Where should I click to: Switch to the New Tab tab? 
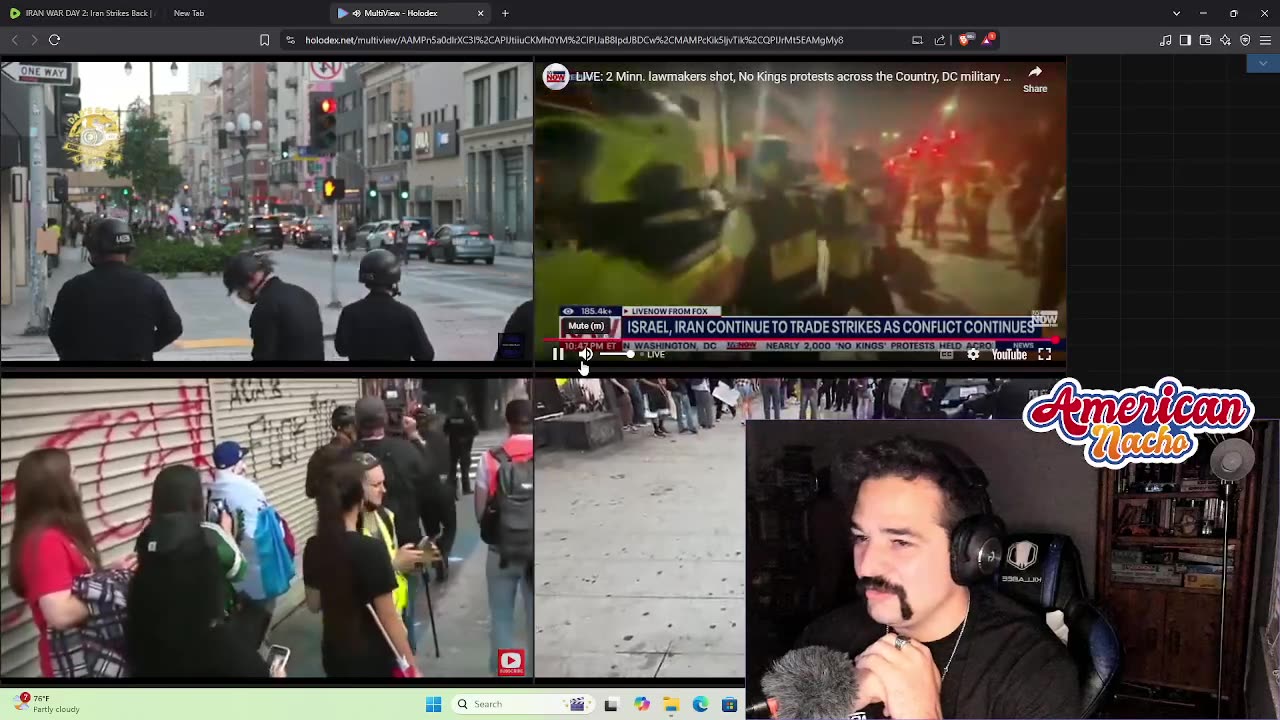point(188,13)
